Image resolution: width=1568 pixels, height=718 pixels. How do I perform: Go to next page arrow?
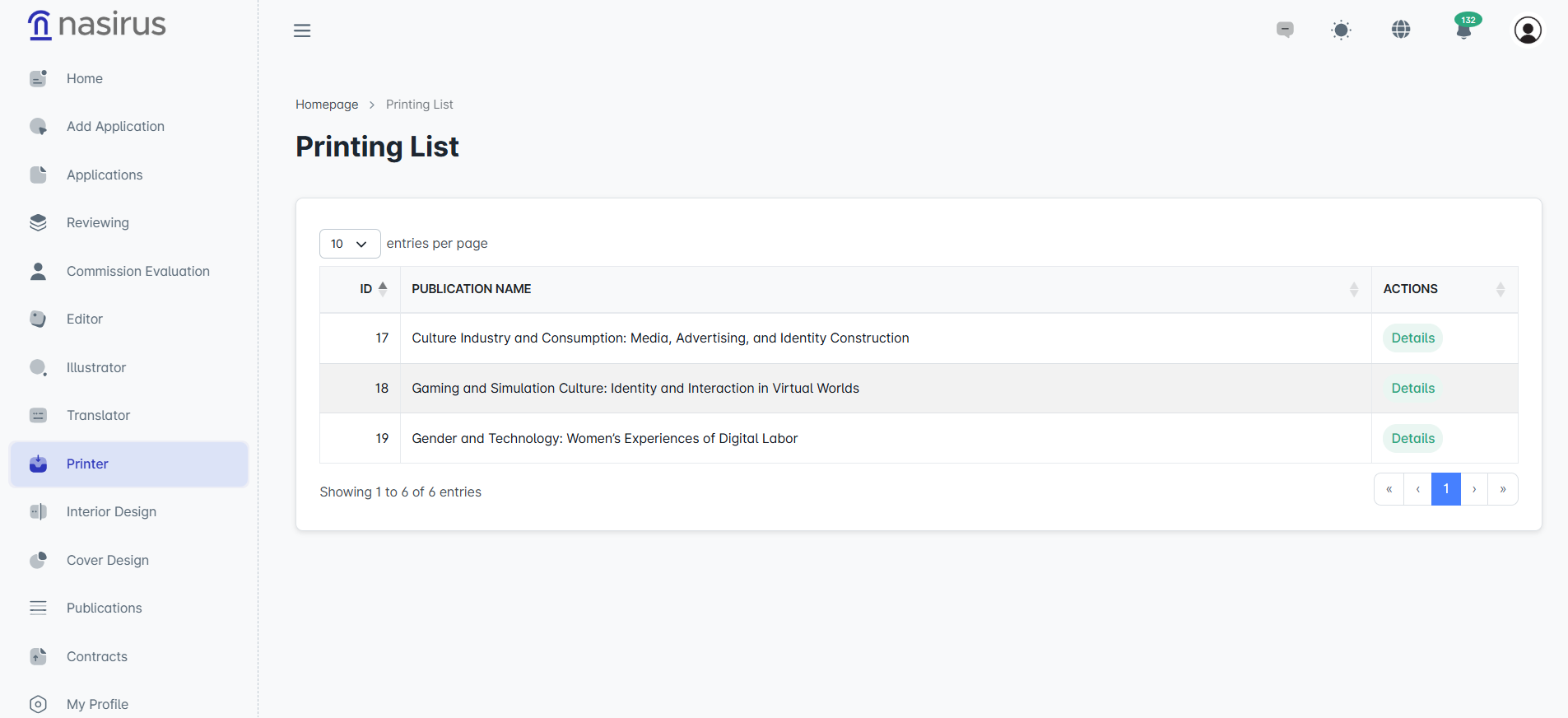point(1473,489)
